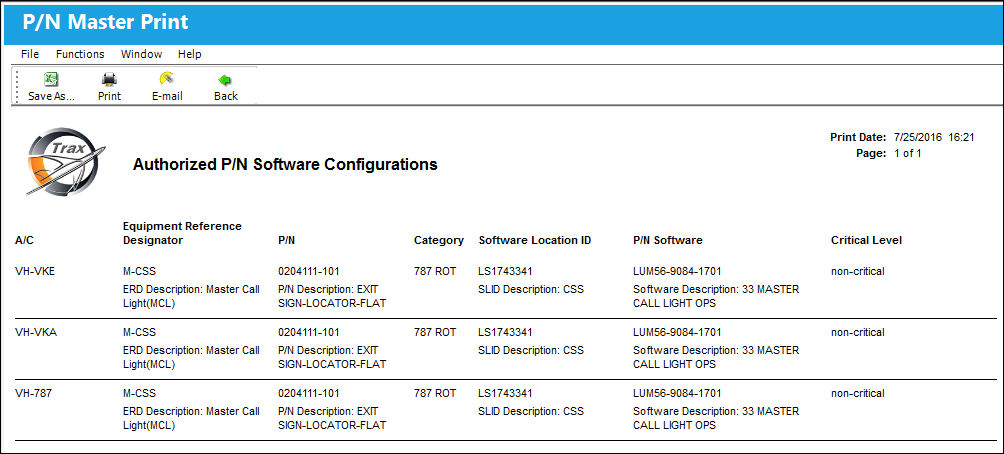1004x454 pixels.
Task: Open the Help menu
Action: tap(190, 54)
